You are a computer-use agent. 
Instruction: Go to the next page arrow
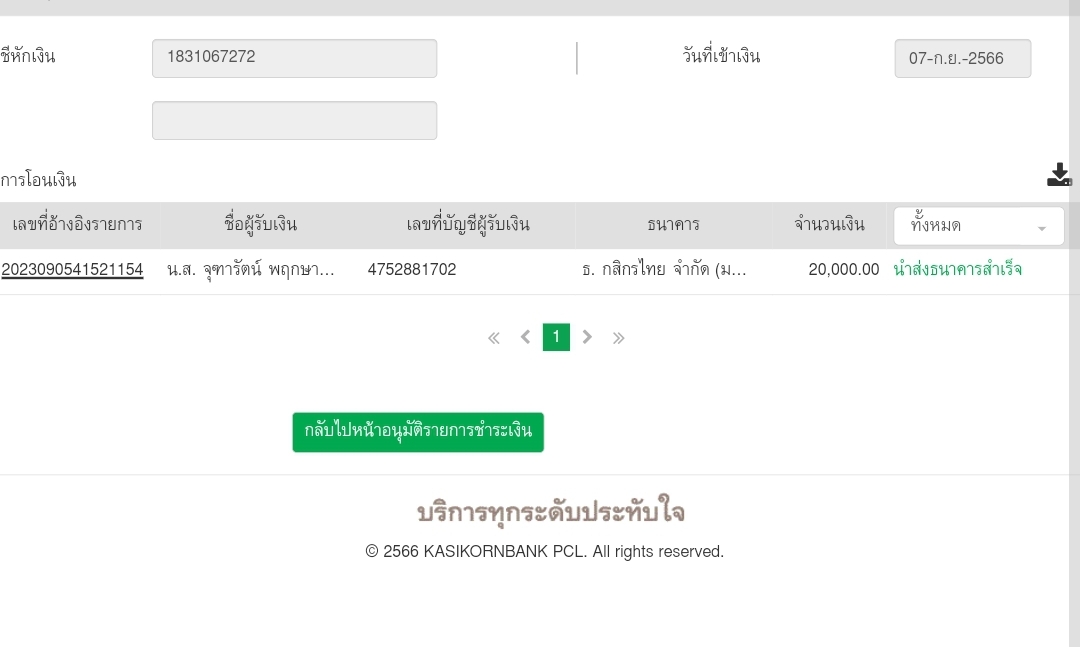(x=588, y=338)
